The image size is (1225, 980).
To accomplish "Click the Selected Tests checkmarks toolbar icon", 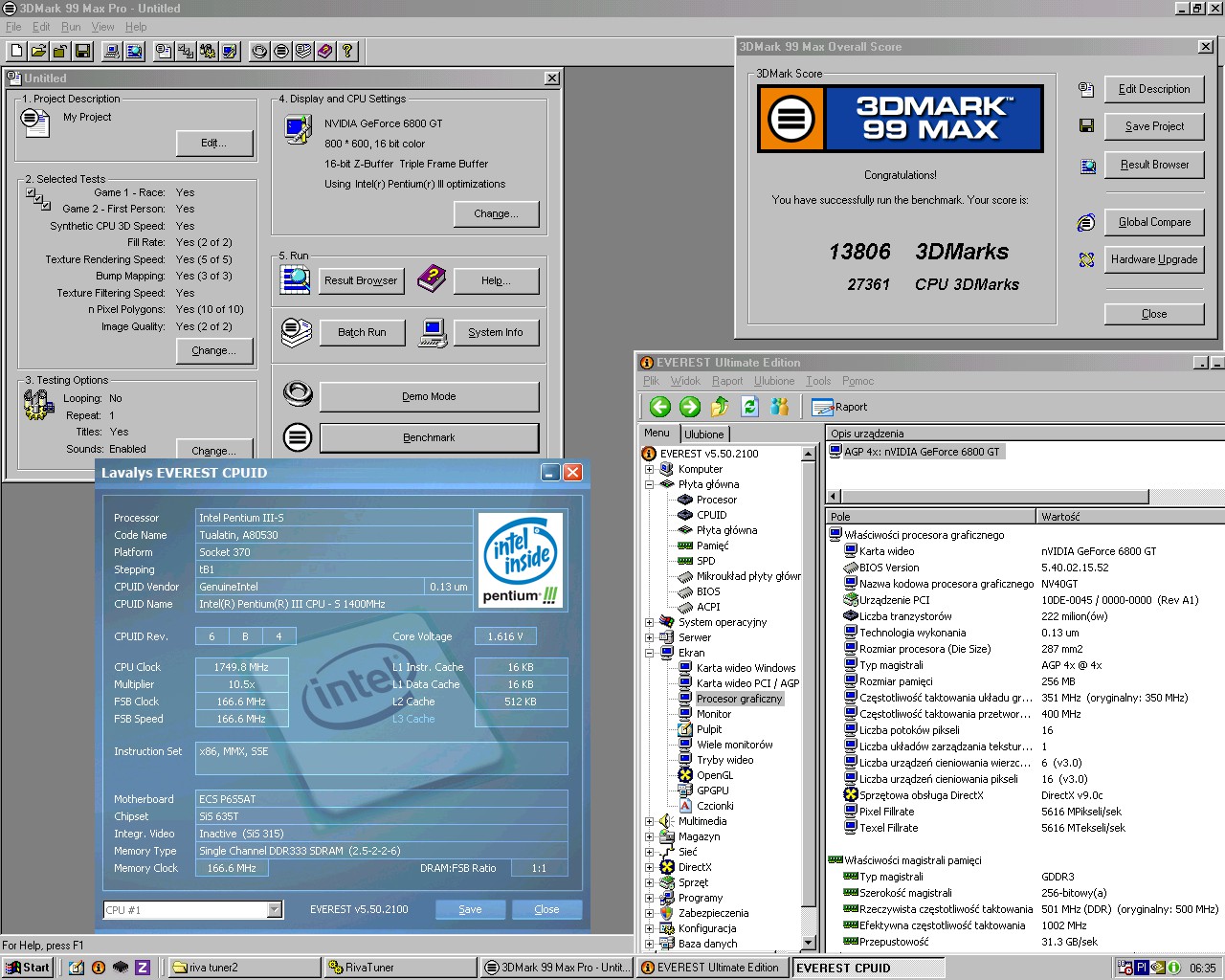I will pos(186,51).
